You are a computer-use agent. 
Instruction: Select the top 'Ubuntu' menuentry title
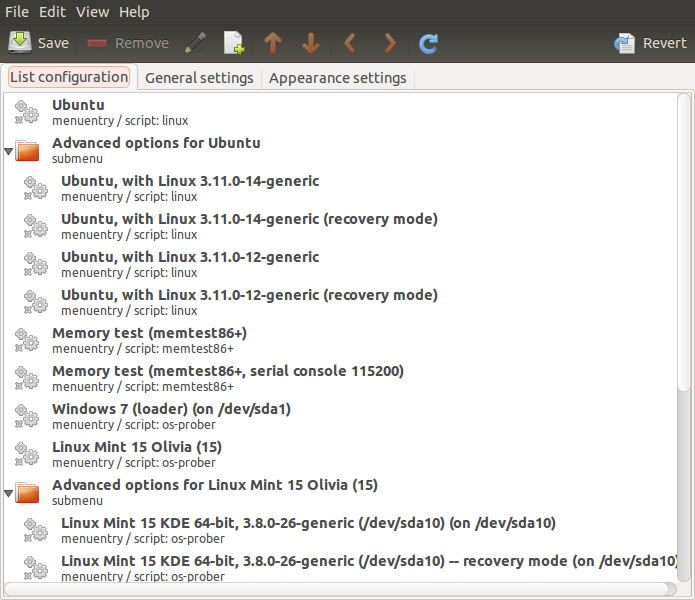[78, 105]
